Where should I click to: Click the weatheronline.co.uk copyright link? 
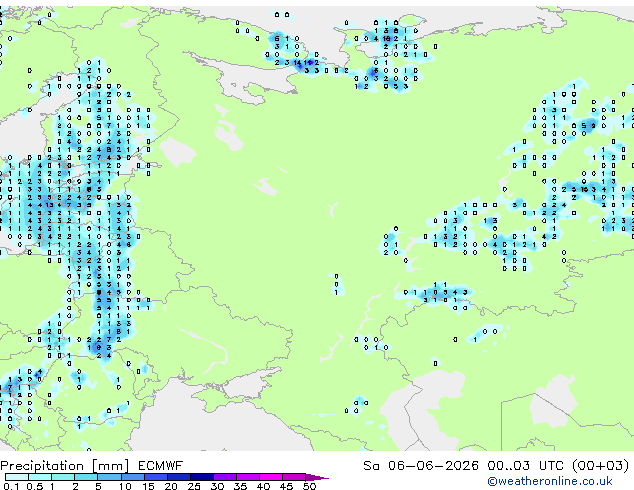pos(550,481)
